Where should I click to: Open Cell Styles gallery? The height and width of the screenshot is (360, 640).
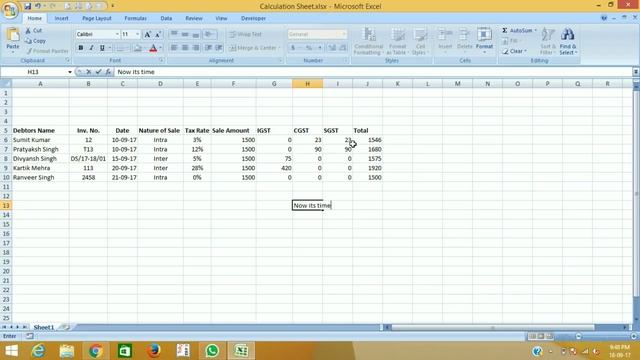click(419, 41)
